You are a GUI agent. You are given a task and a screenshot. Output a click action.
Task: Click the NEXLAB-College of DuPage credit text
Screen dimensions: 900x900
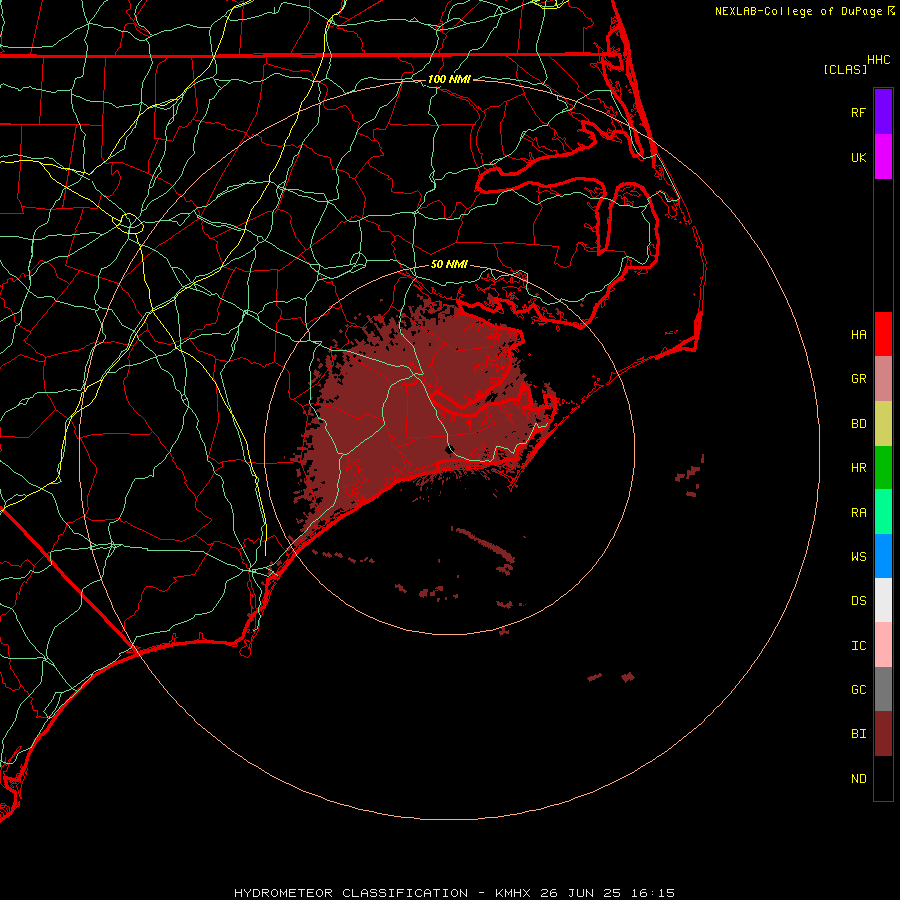coord(798,11)
